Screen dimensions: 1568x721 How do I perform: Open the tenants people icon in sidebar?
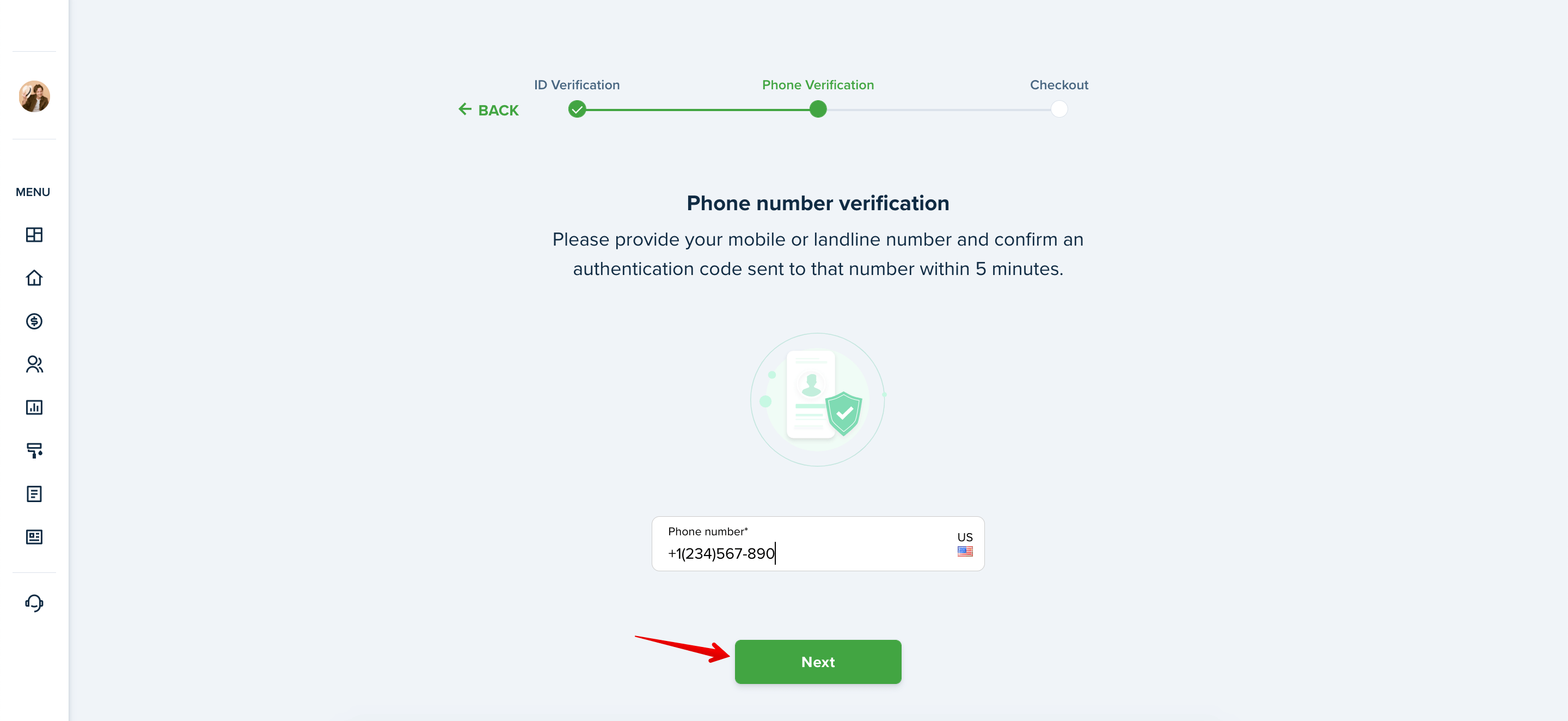(x=34, y=364)
